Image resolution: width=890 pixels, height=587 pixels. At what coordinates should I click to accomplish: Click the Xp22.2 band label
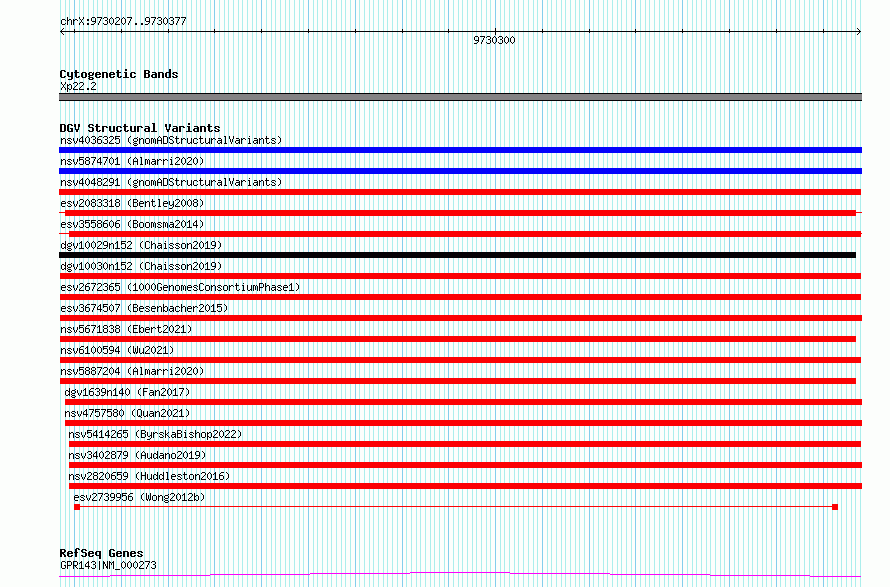click(78, 86)
